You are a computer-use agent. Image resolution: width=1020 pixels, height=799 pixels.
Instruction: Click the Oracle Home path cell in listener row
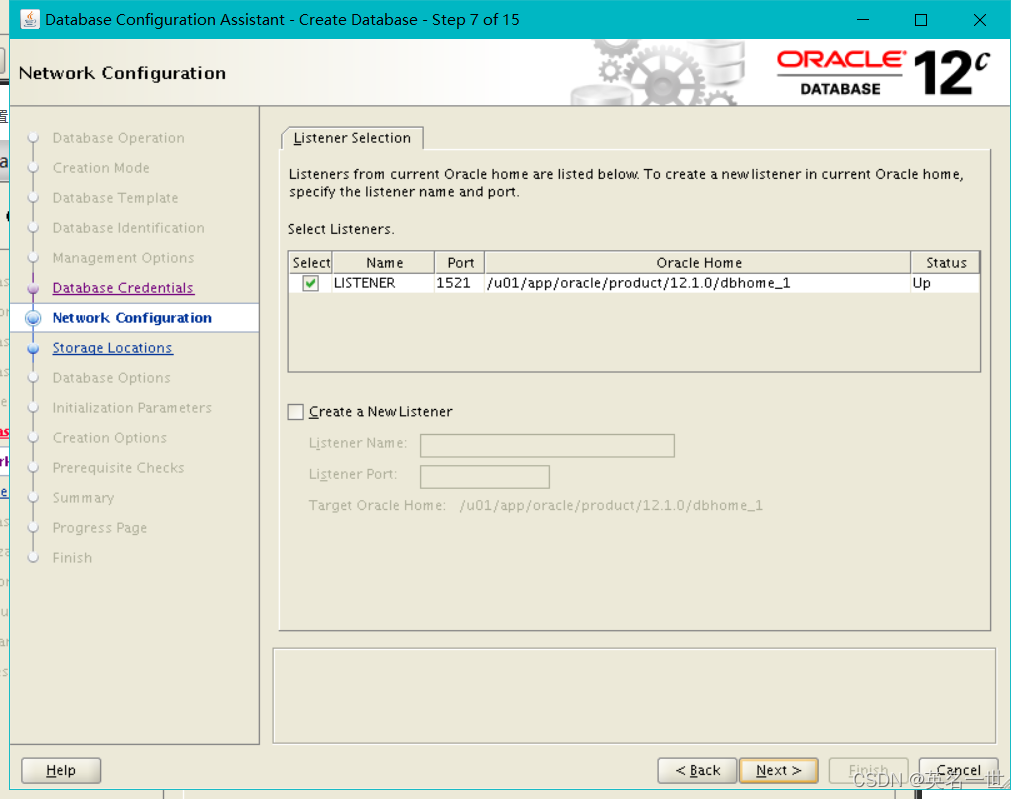click(x=697, y=283)
